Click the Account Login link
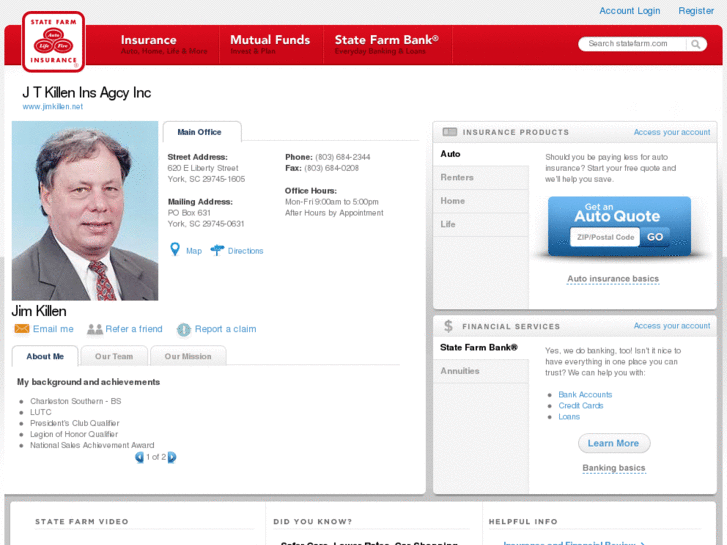This screenshot has height=545, width=727. tap(630, 11)
